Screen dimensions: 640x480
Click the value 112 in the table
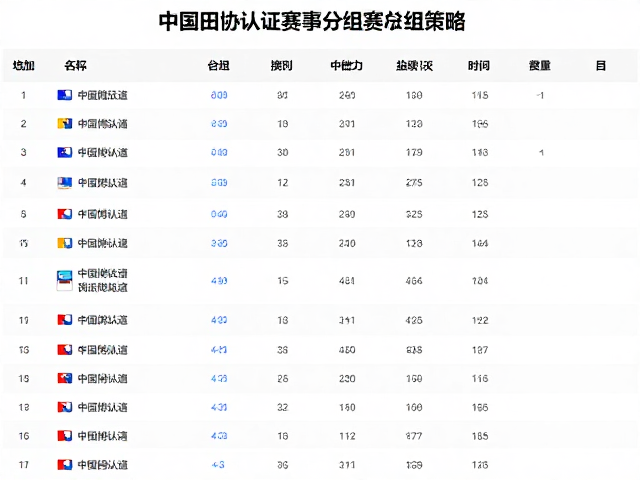347,436
